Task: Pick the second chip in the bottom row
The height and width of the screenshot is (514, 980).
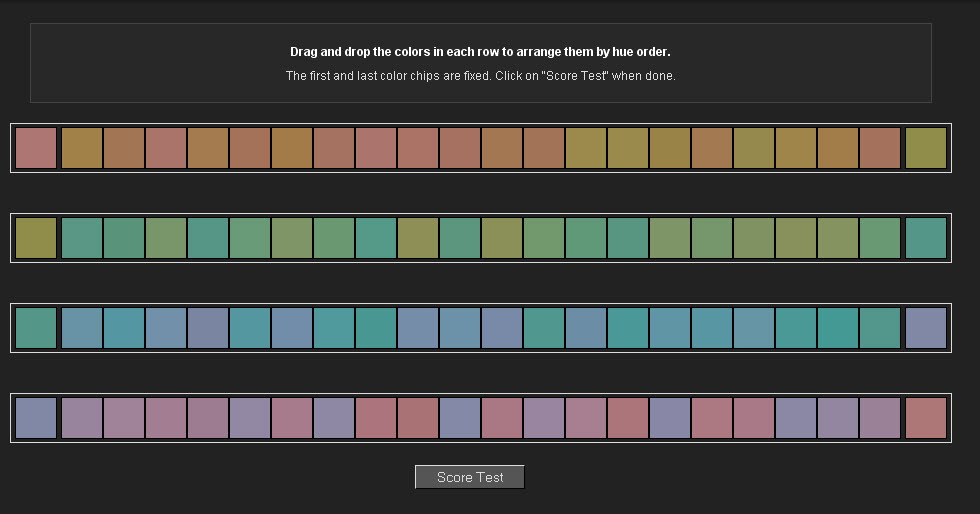Action: click(82, 418)
